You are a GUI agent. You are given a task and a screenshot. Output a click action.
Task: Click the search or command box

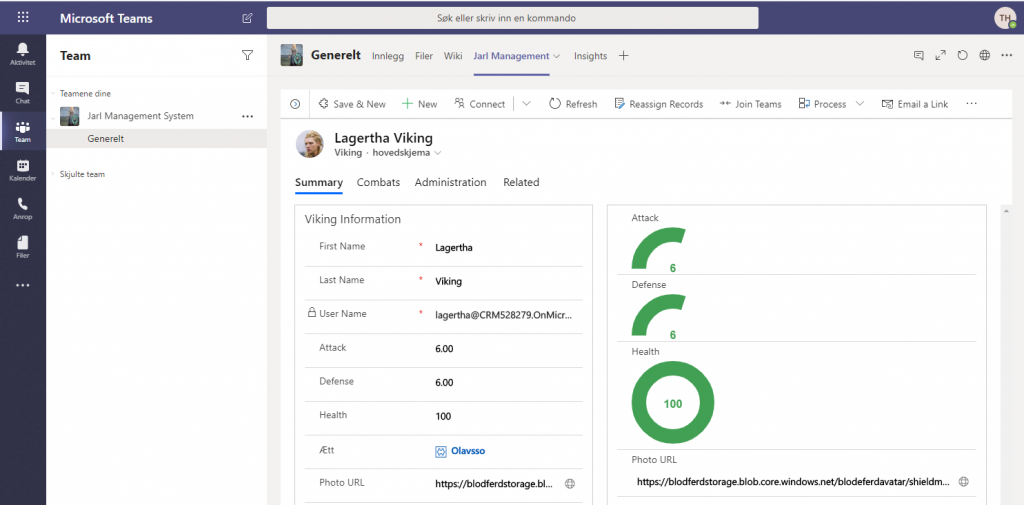click(x=513, y=18)
